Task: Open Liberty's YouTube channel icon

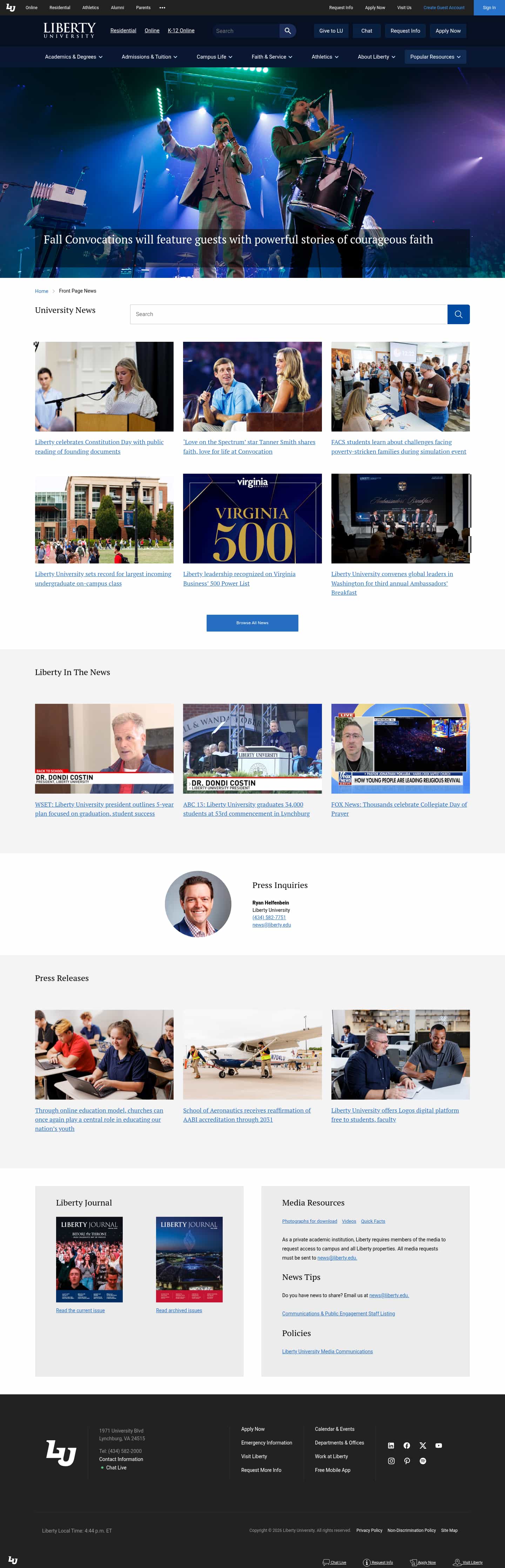Action: tap(439, 1445)
